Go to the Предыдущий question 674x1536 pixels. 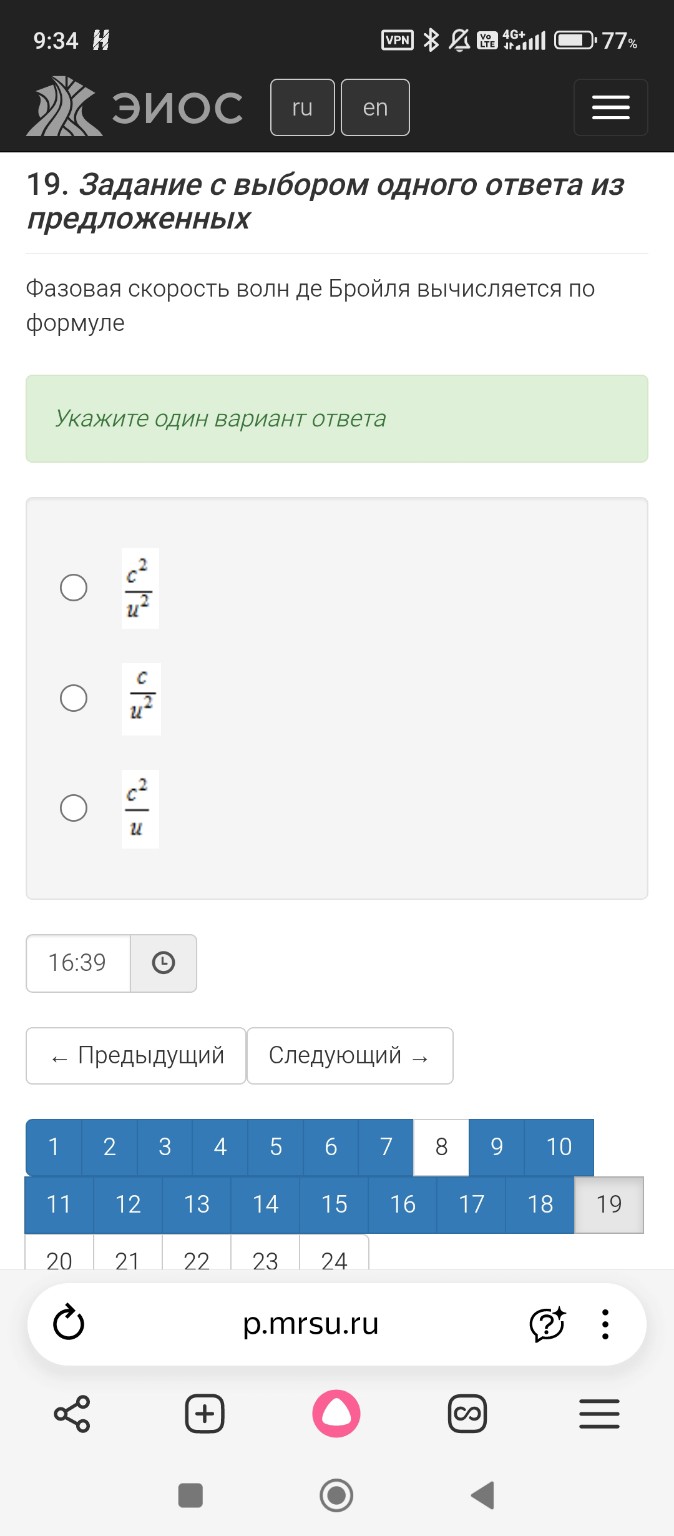pos(135,1055)
